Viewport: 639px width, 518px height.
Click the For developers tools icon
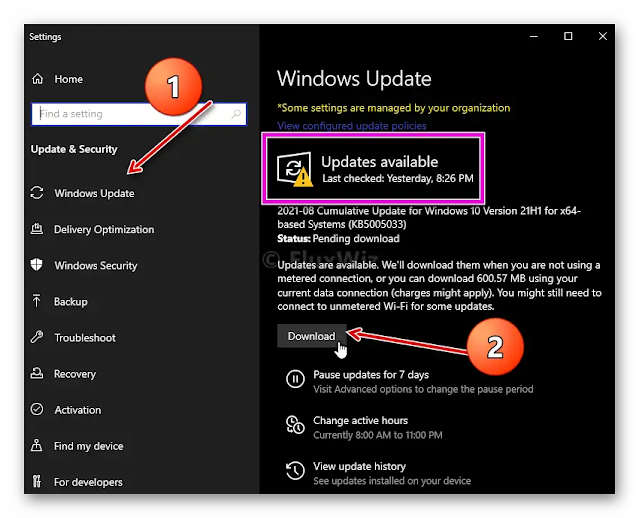tap(37, 481)
